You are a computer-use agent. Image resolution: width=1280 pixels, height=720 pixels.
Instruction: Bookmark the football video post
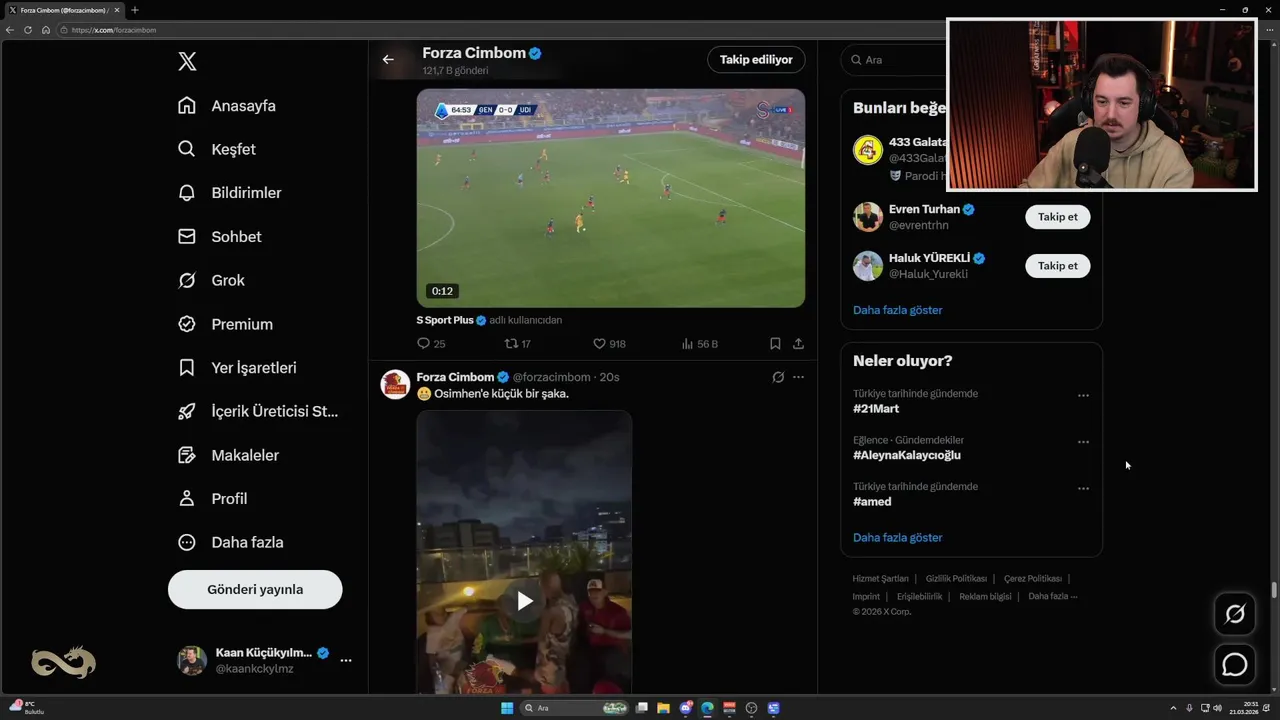pyautogui.click(x=775, y=344)
